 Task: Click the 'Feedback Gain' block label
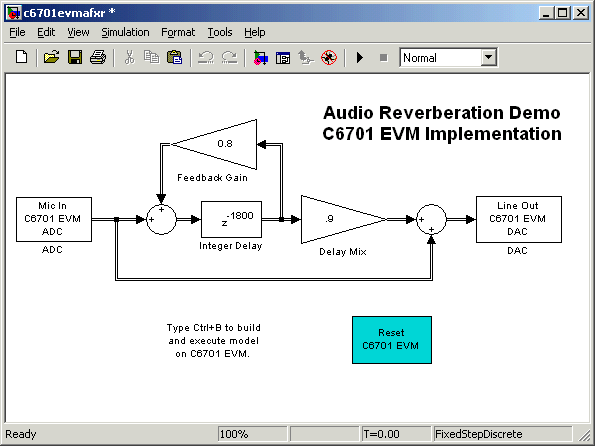(x=212, y=178)
